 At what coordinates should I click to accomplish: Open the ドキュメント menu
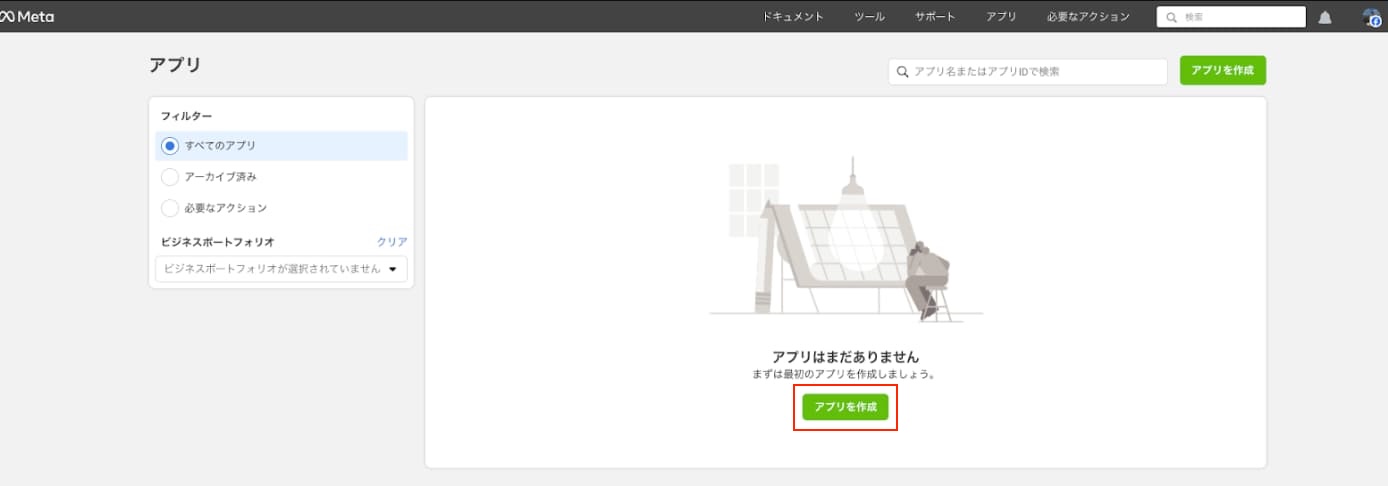[793, 17]
